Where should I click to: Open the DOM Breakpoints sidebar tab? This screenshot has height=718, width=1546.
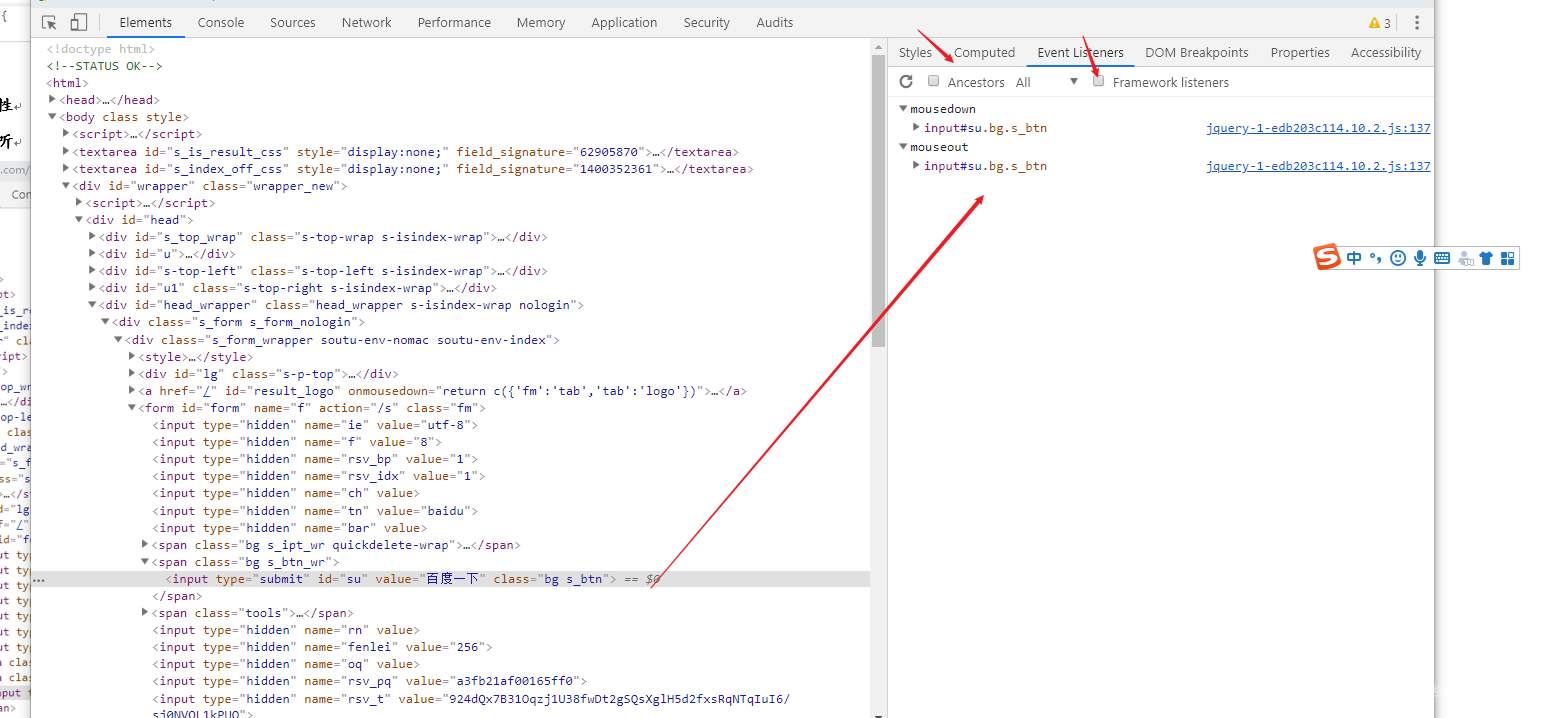pyautogui.click(x=1197, y=53)
